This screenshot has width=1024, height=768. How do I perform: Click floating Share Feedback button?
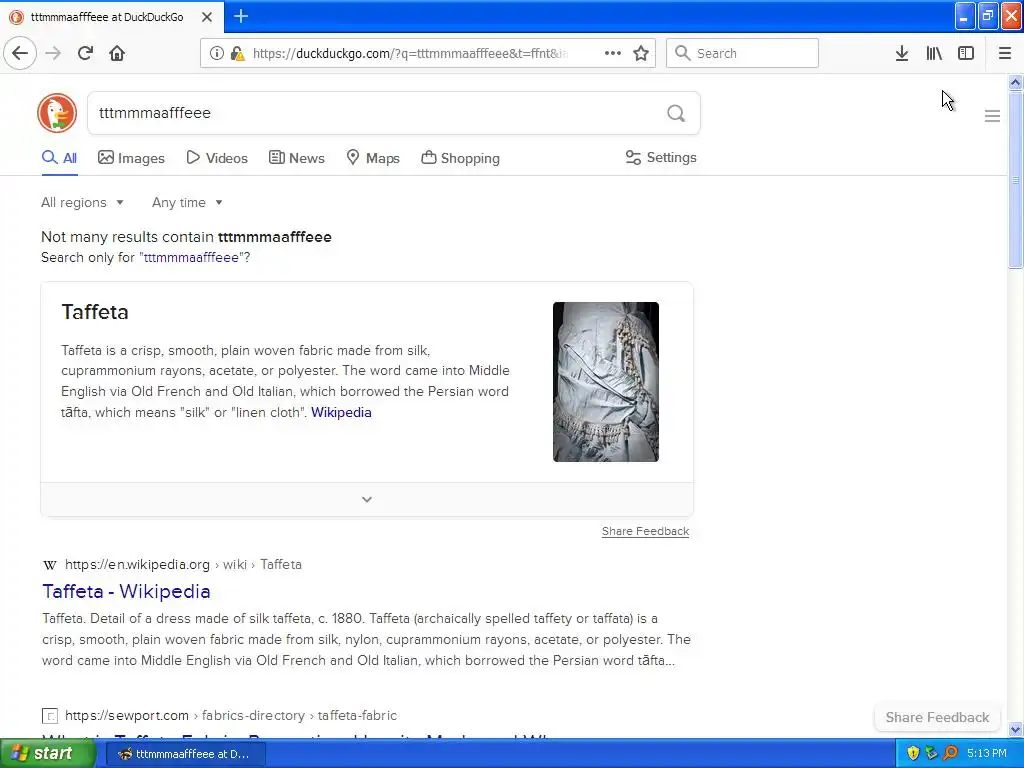(x=937, y=717)
